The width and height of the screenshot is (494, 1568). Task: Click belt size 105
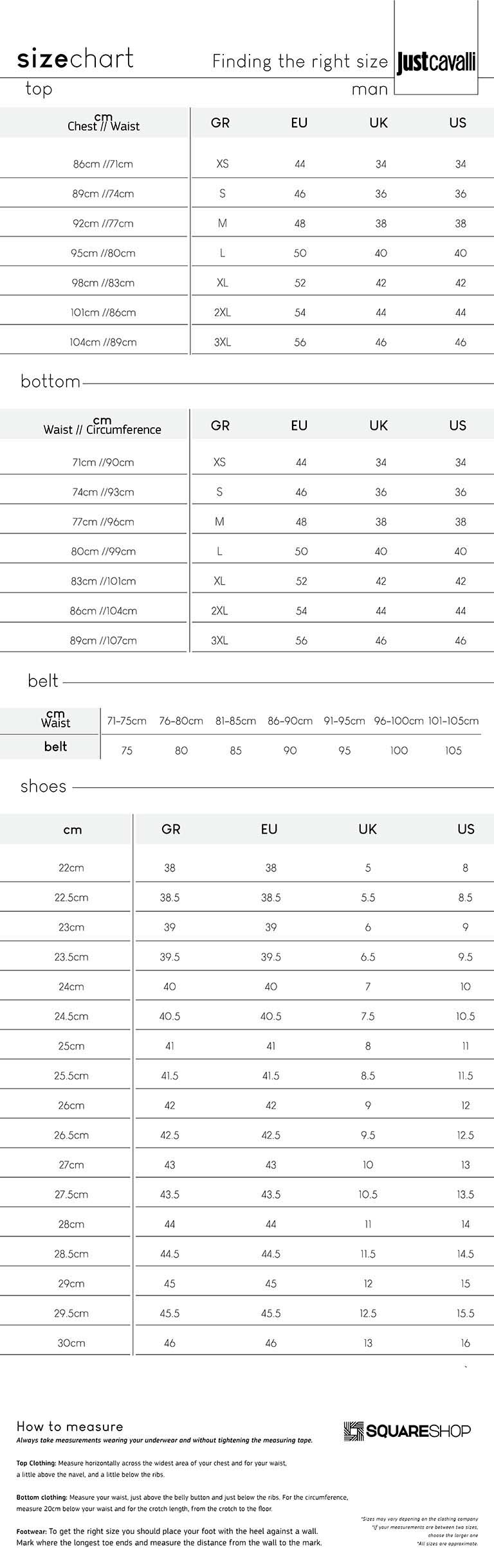point(453,751)
